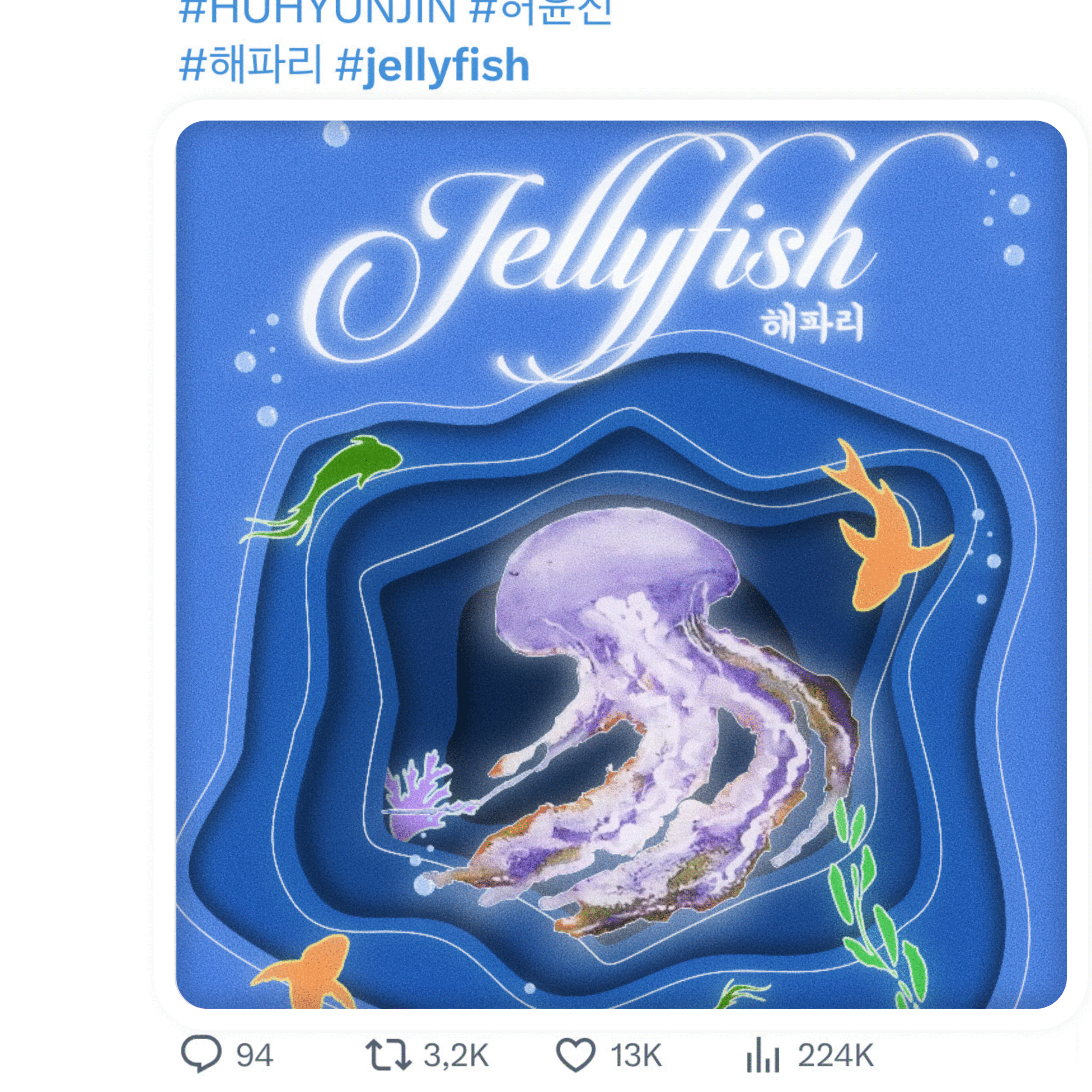Click the cursive Jellyfish title in image
Image resolution: width=1092 pixels, height=1092 pixels.
pyautogui.click(x=588, y=254)
